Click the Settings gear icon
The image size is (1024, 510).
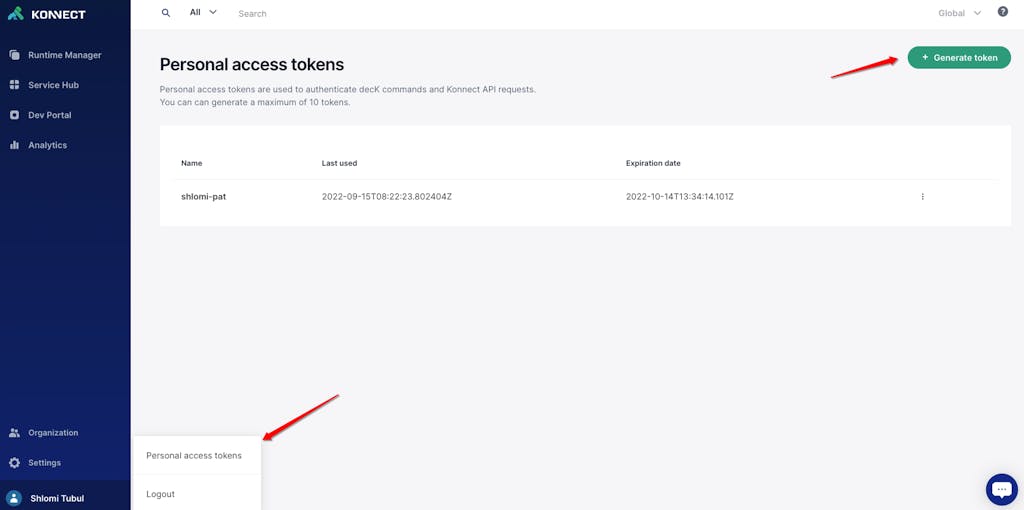15,463
